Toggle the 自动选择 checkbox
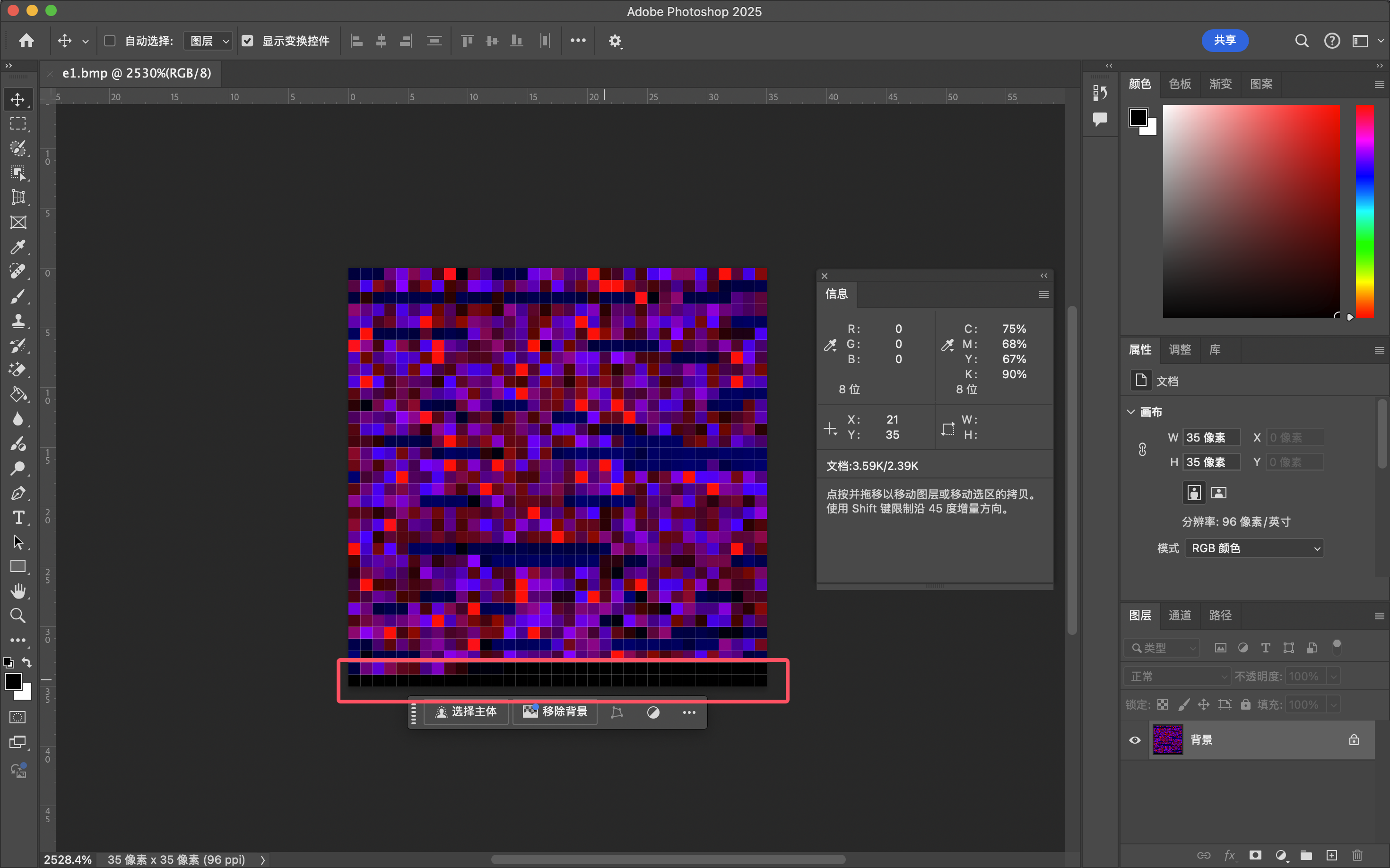Viewport: 1390px width, 868px height. 110,41
